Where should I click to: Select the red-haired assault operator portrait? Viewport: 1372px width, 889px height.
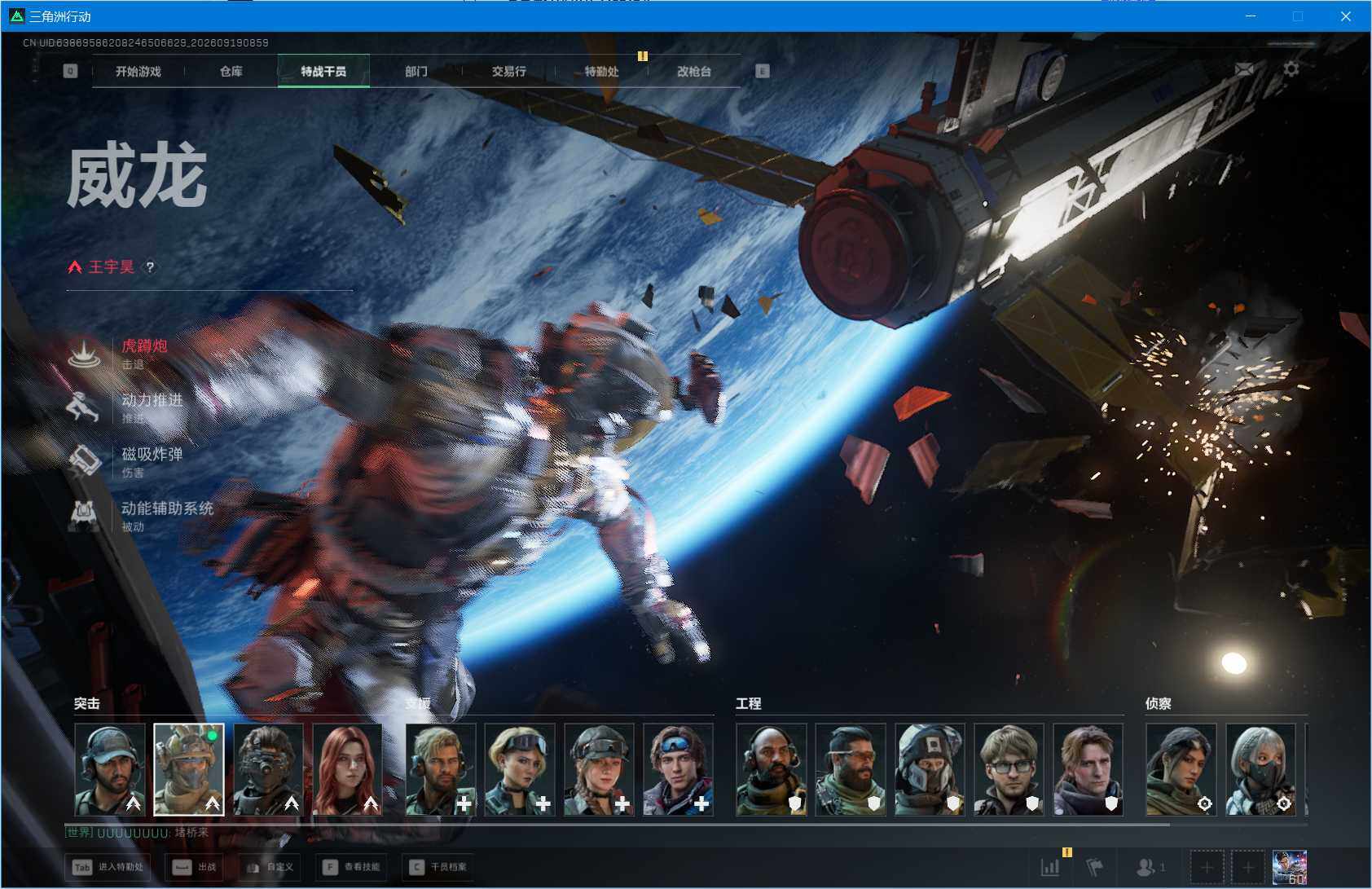[347, 769]
